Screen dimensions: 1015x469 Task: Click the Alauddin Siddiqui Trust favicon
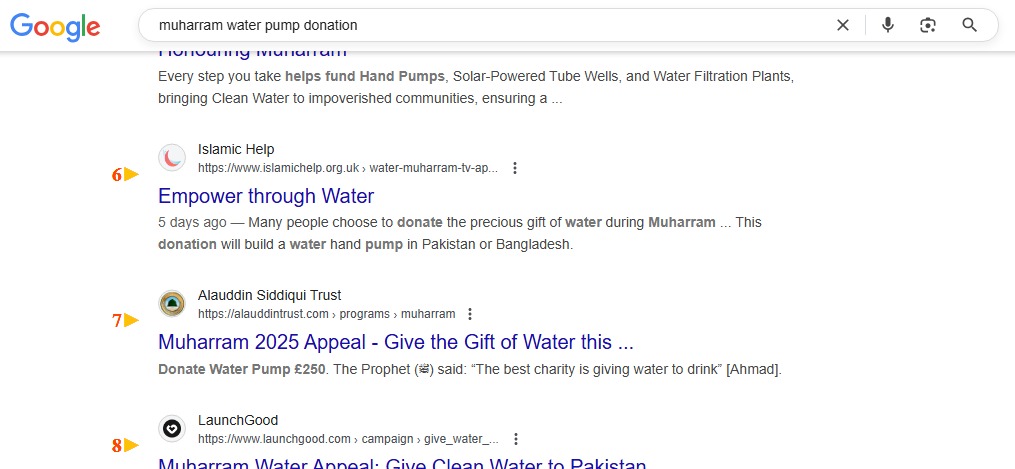click(x=172, y=304)
